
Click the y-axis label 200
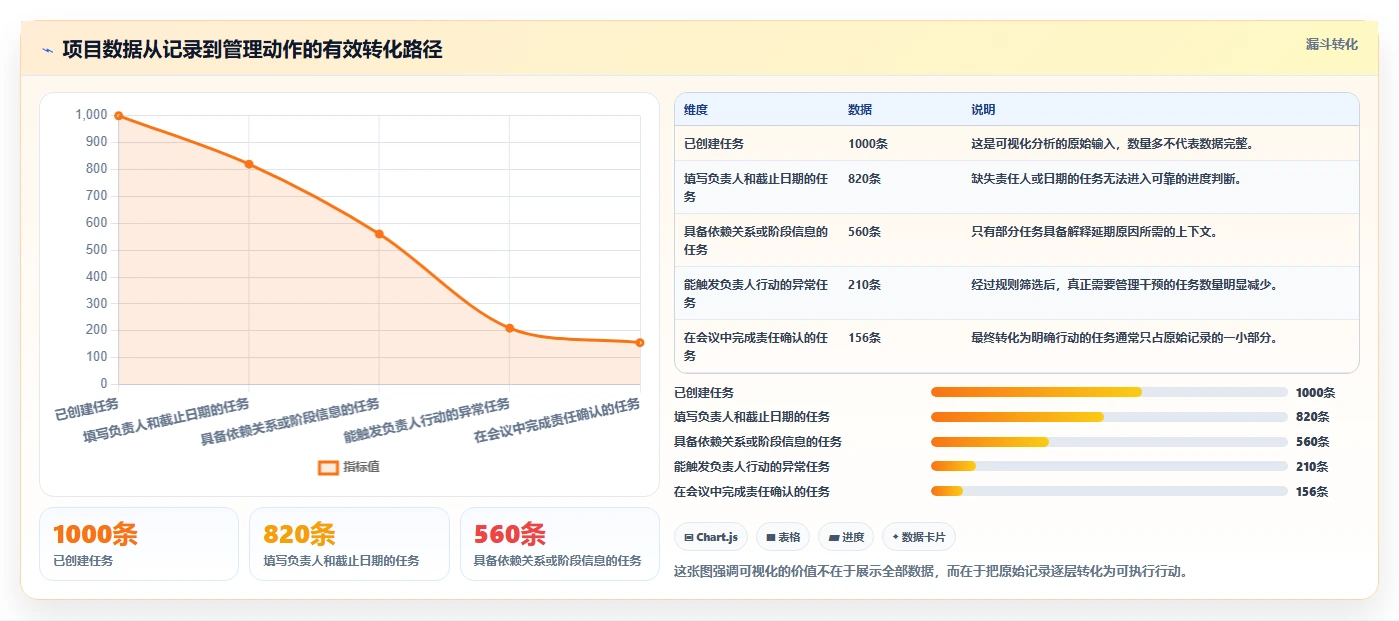click(96, 330)
